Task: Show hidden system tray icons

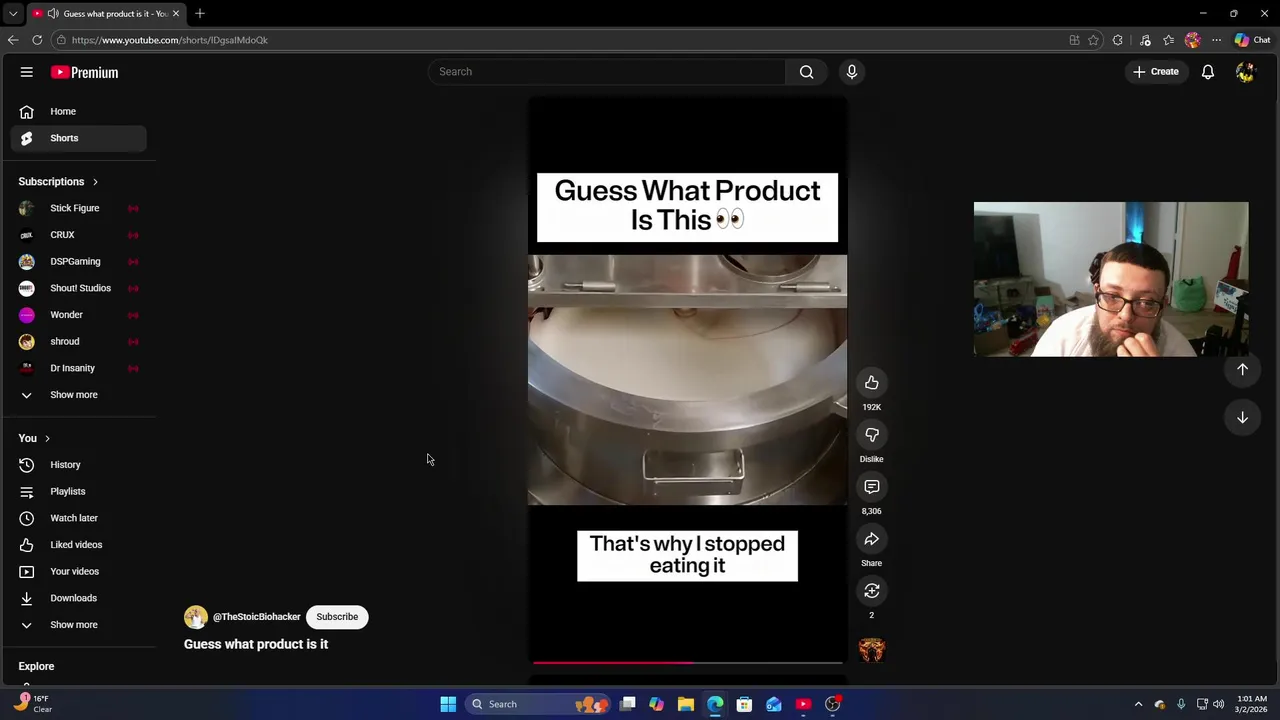Action: click(x=1138, y=704)
